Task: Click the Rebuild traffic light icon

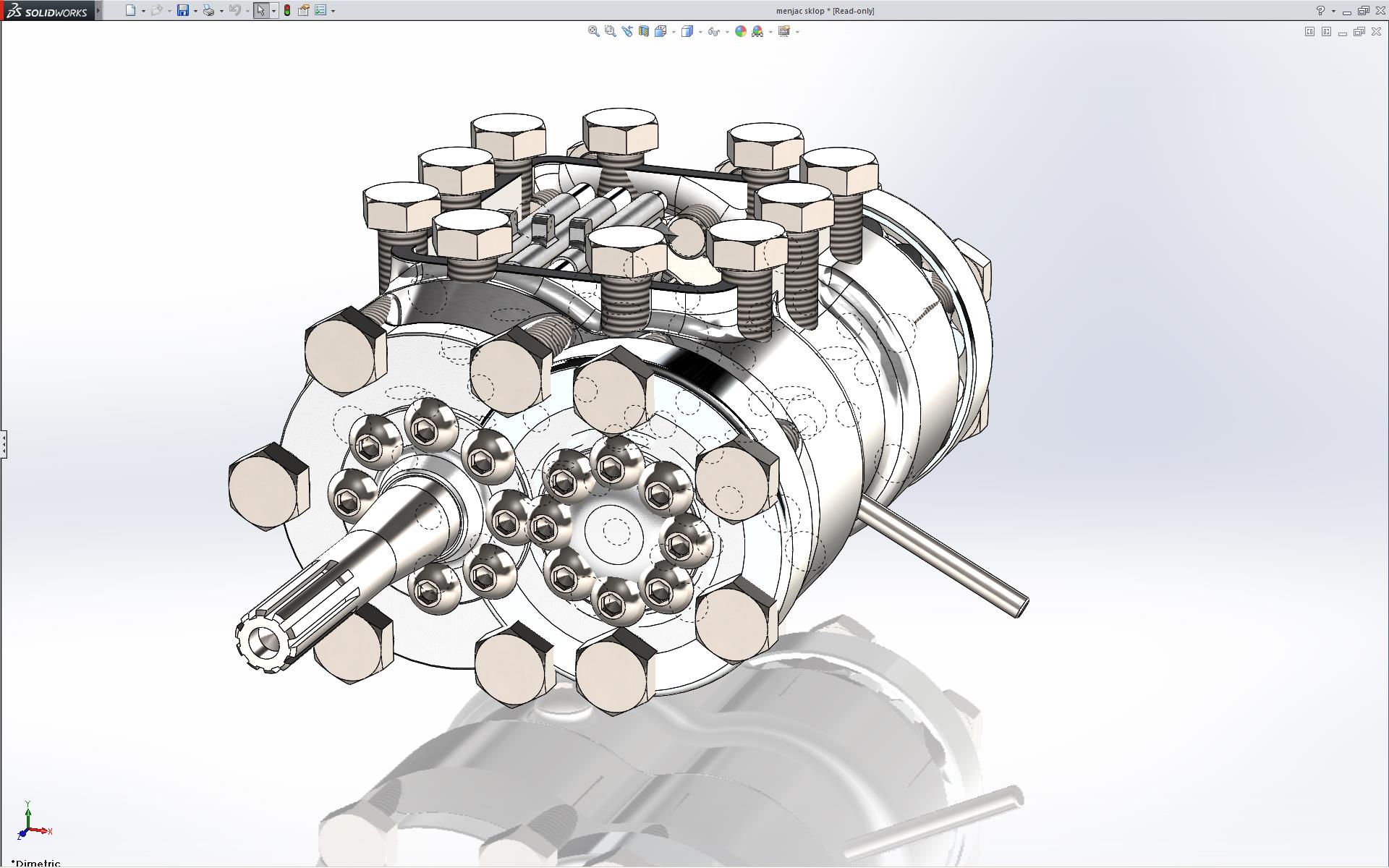Action: [x=287, y=11]
